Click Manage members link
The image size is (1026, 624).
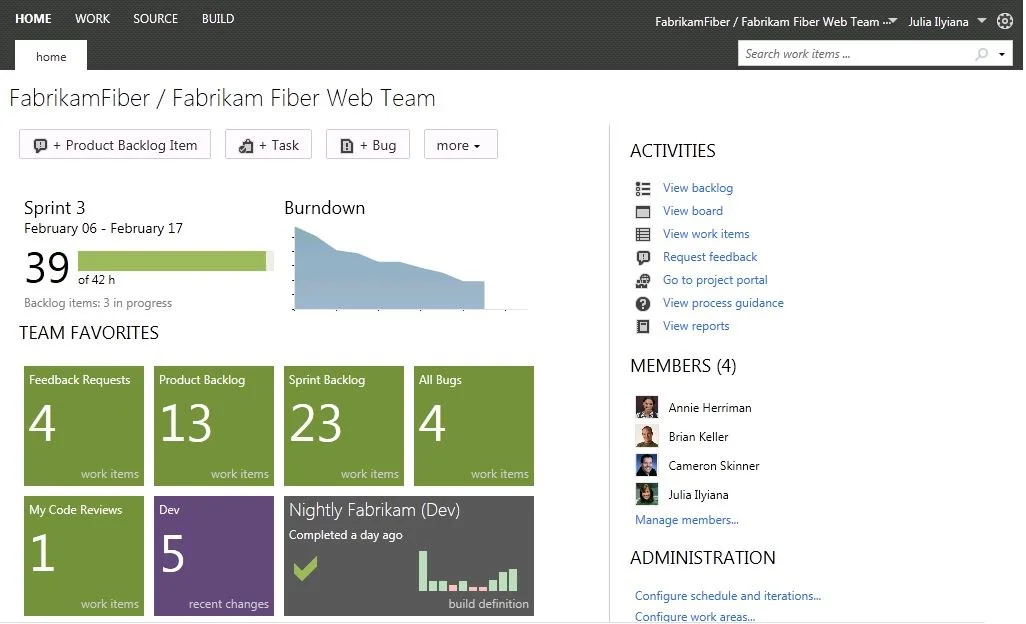tap(686, 520)
